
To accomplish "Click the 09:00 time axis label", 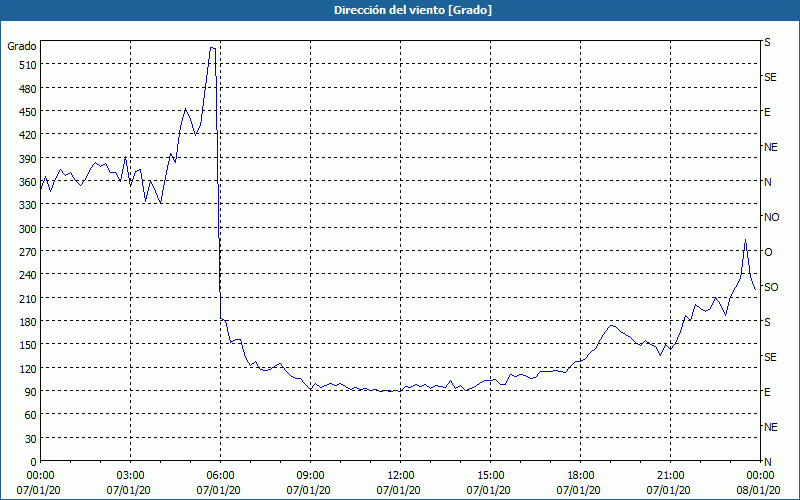I will (x=310, y=476).
